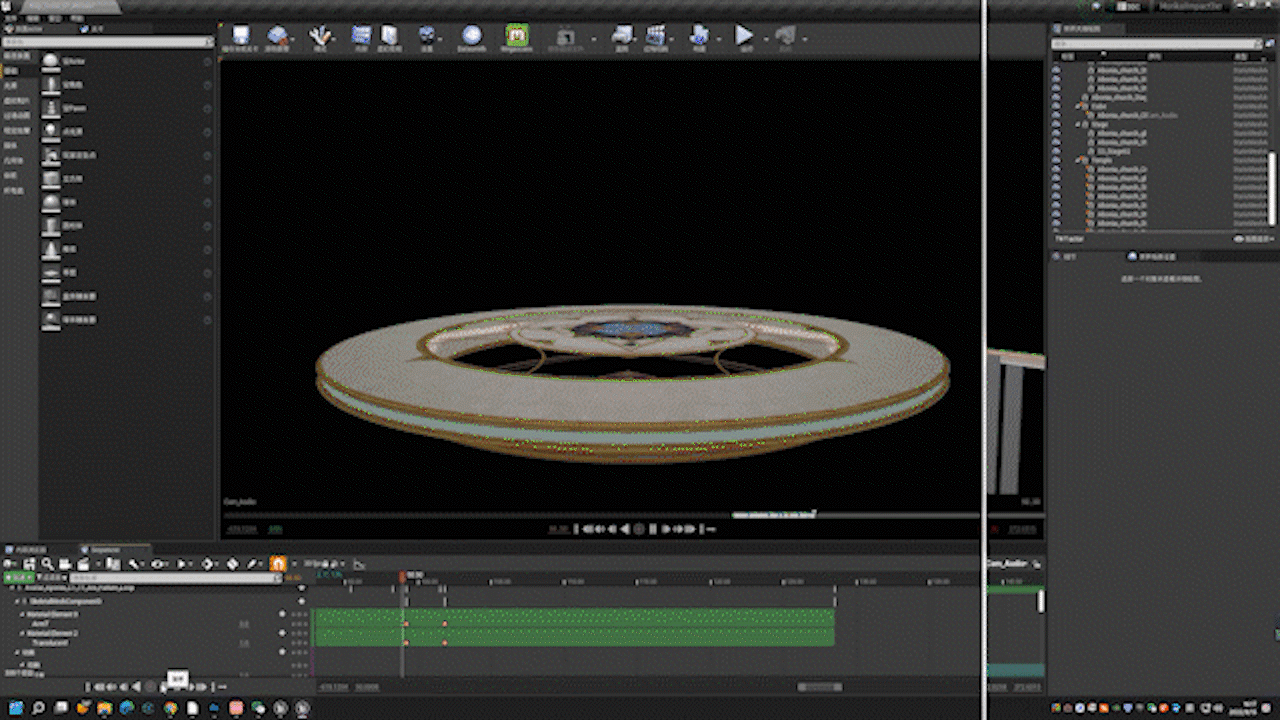Click the World Outliner vertical scrollbar
Viewport: 1280px width, 720px height.
click(1272, 188)
